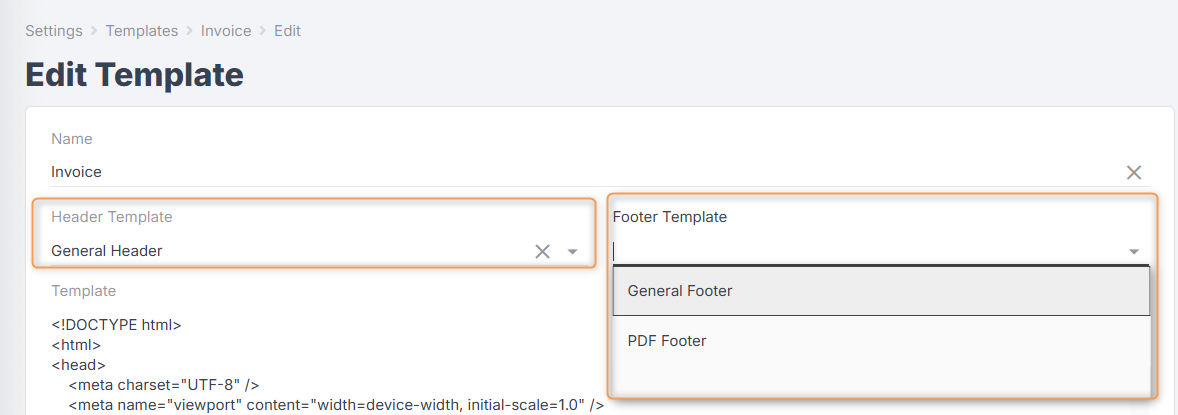This screenshot has height=415, width=1178.
Task: Clear the Name field with X icon
Action: [1134, 172]
